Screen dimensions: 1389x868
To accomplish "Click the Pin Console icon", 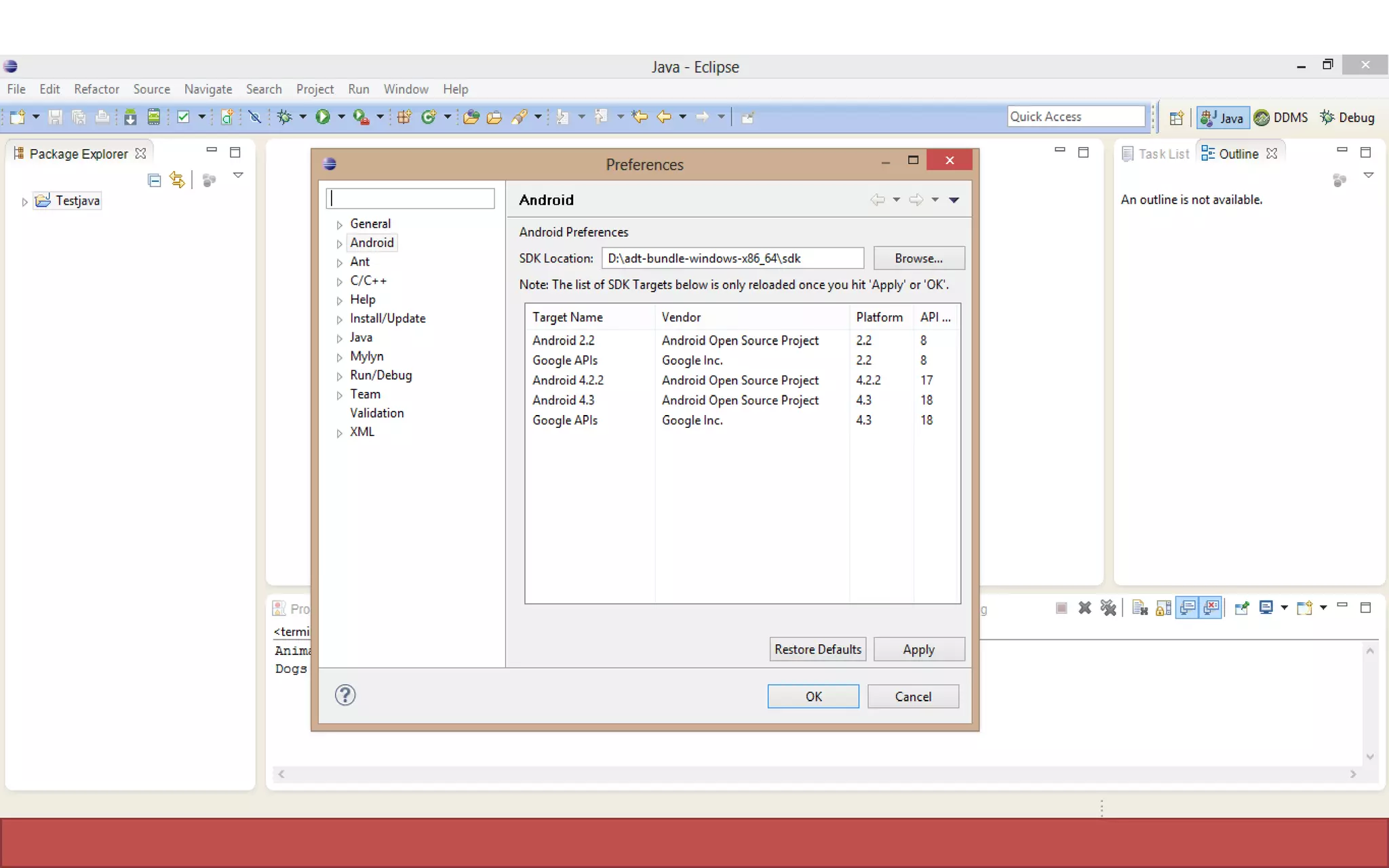I will click(x=1242, y=608).
